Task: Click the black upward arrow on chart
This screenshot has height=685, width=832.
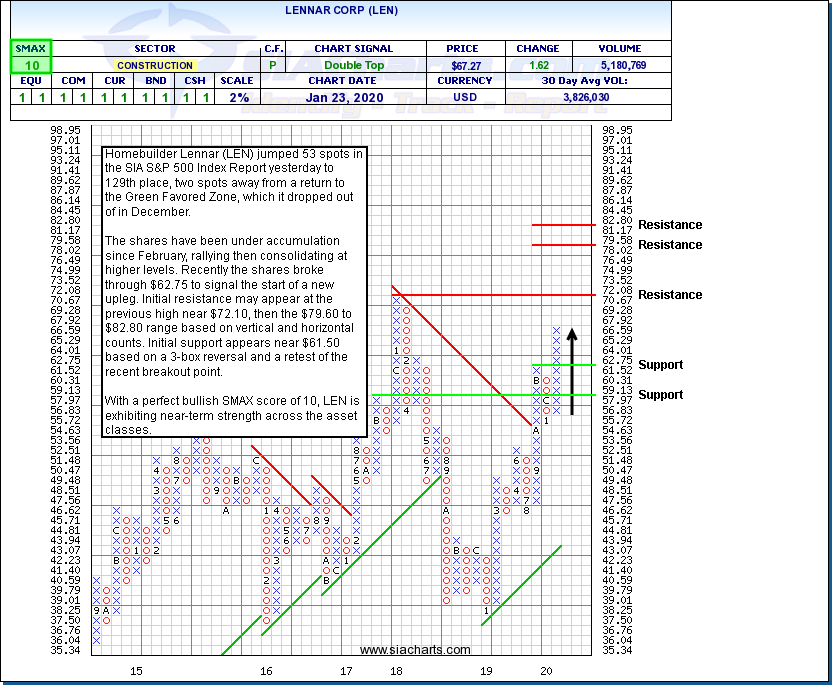Action: tap(572, 370)
